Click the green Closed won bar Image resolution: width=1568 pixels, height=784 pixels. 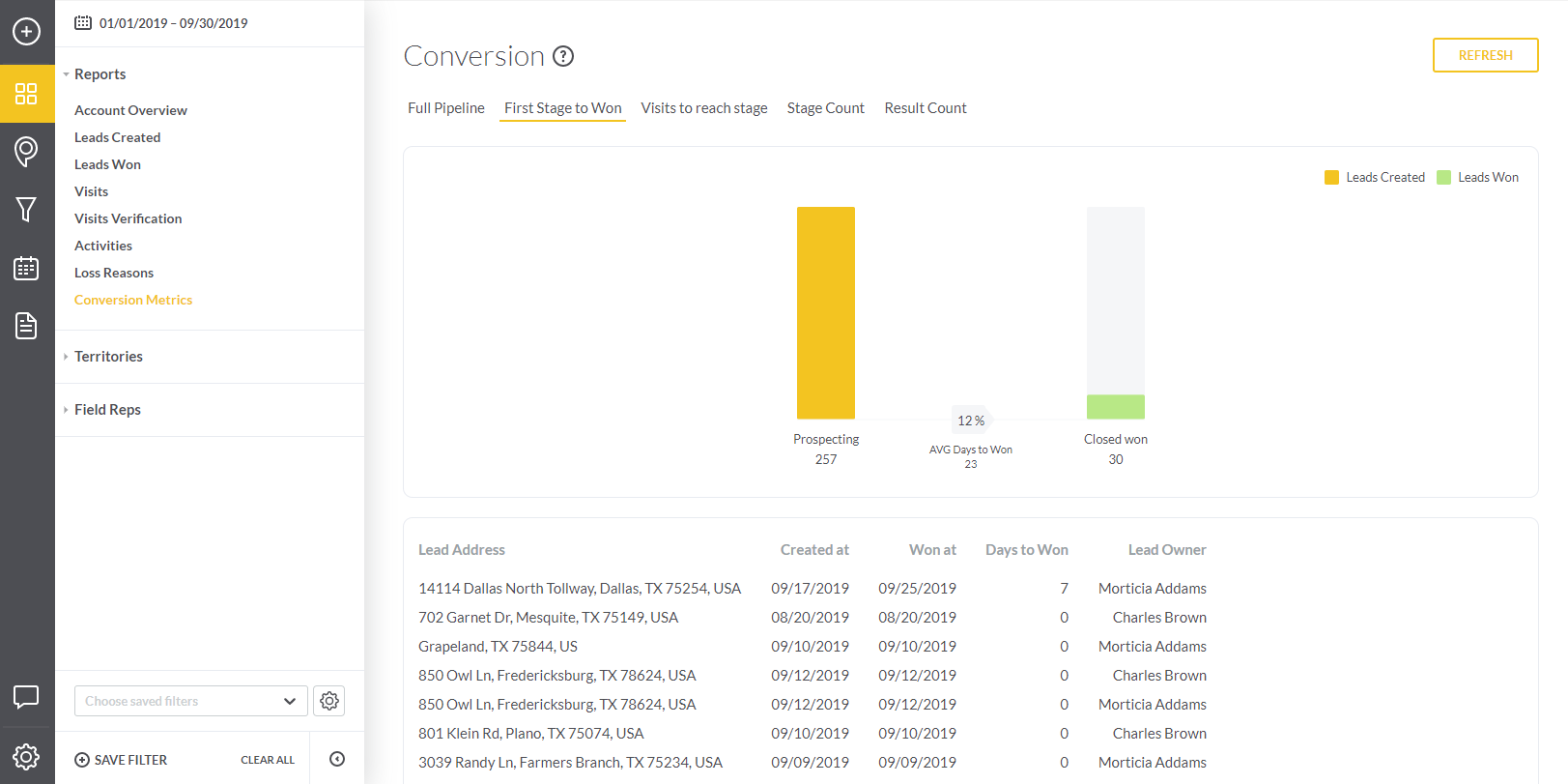(1116, 407)
